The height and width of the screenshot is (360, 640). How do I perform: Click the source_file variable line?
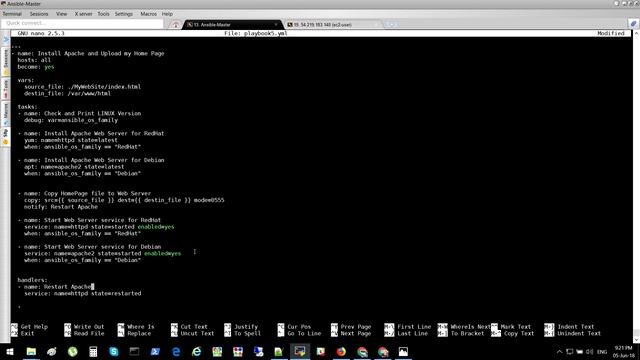point(82,87)
